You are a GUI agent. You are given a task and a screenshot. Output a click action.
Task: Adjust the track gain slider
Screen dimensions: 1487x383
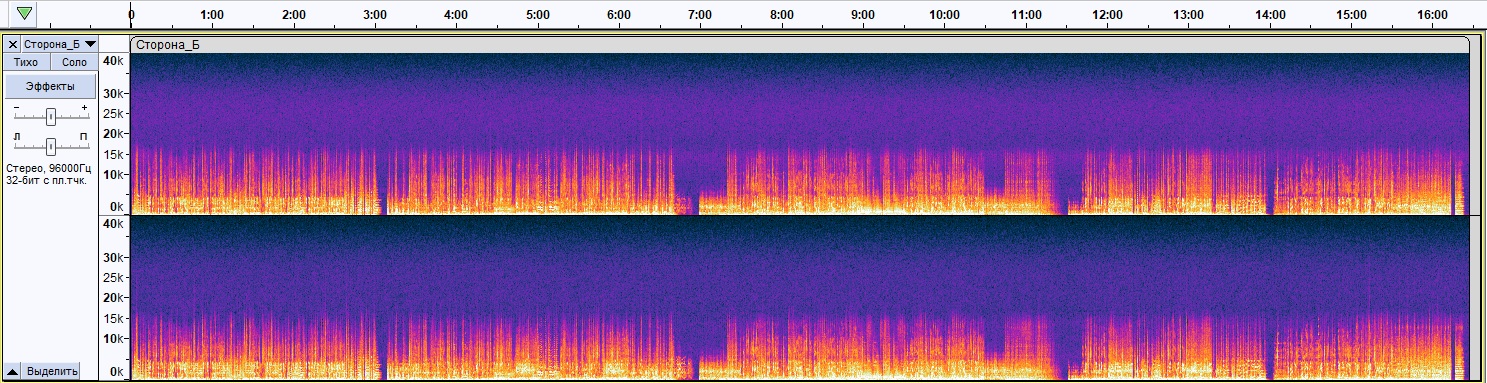[x=50, y=117]
